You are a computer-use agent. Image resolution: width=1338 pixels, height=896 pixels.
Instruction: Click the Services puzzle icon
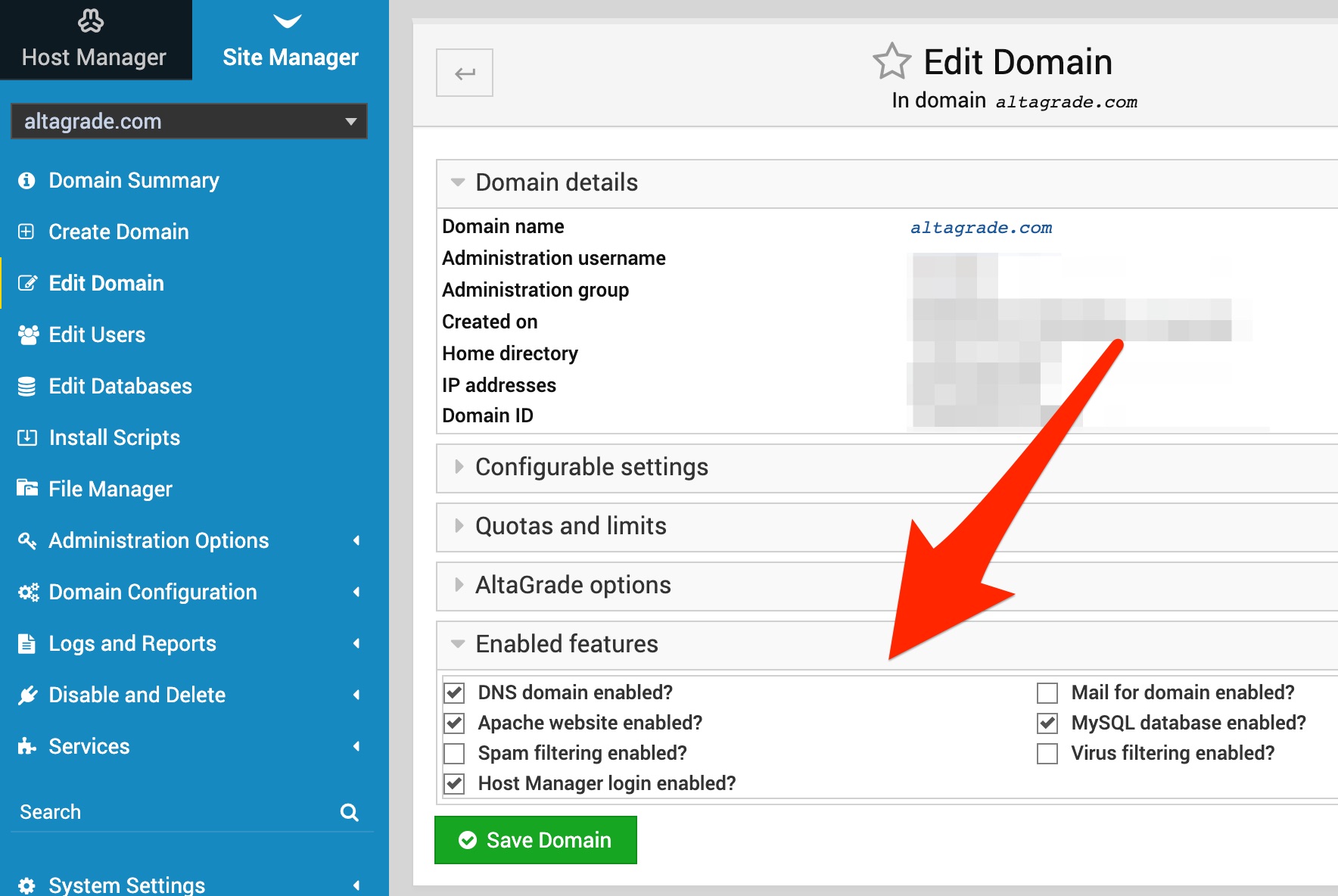27,746
